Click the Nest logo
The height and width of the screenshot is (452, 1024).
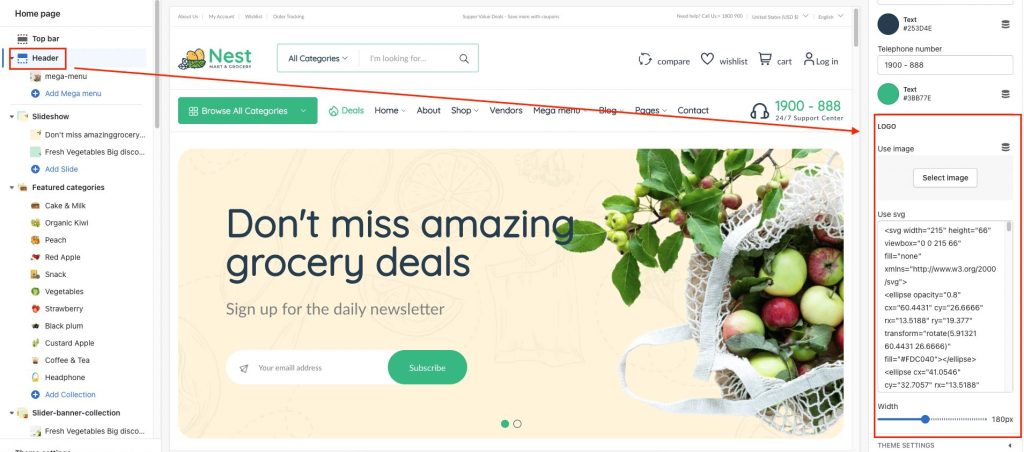215,58
